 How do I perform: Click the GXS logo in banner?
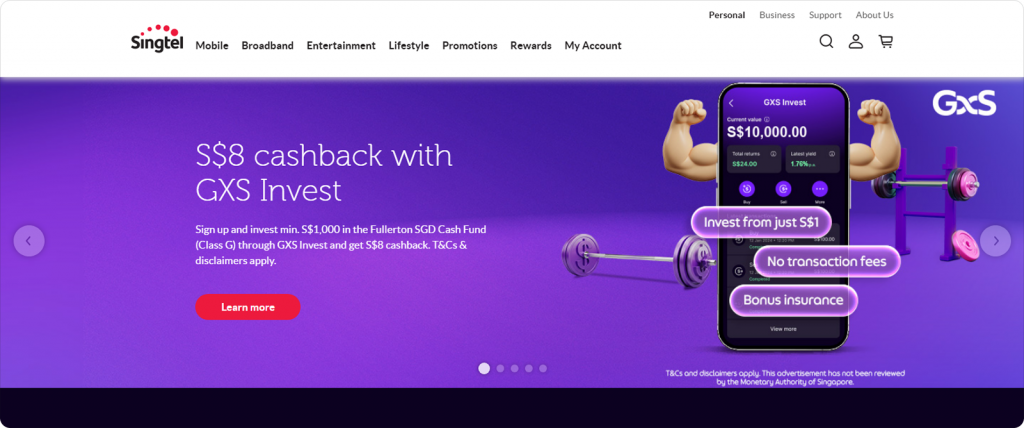click(964, 103)
